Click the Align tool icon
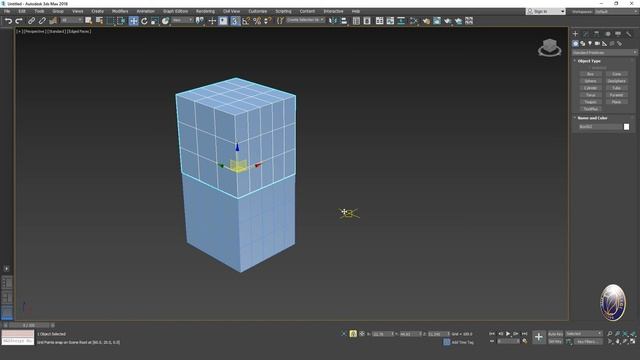Screen dimensions: 640x360 (x=344, y=21)
